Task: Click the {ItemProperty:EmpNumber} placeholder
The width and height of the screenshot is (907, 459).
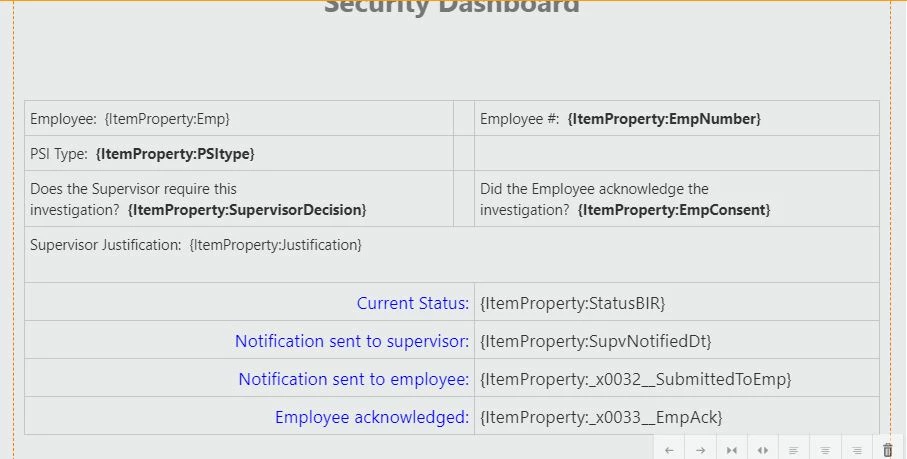Action: point(664,119)
